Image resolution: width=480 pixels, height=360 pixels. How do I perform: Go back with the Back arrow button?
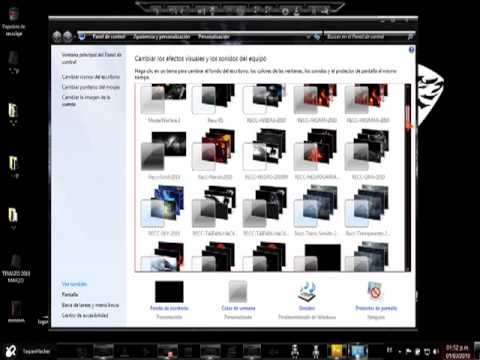(x=57, y=36)
